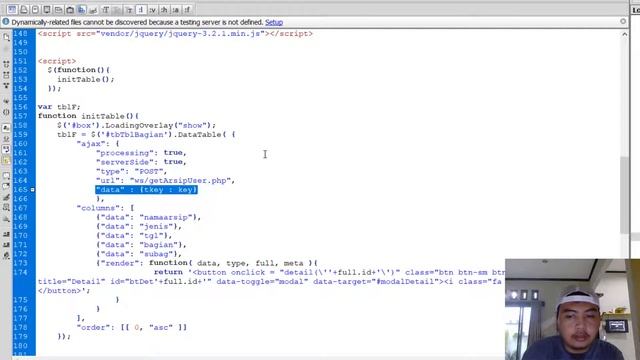
Task: Click the initTable(); call on line 153
Action: pos(86,79)
